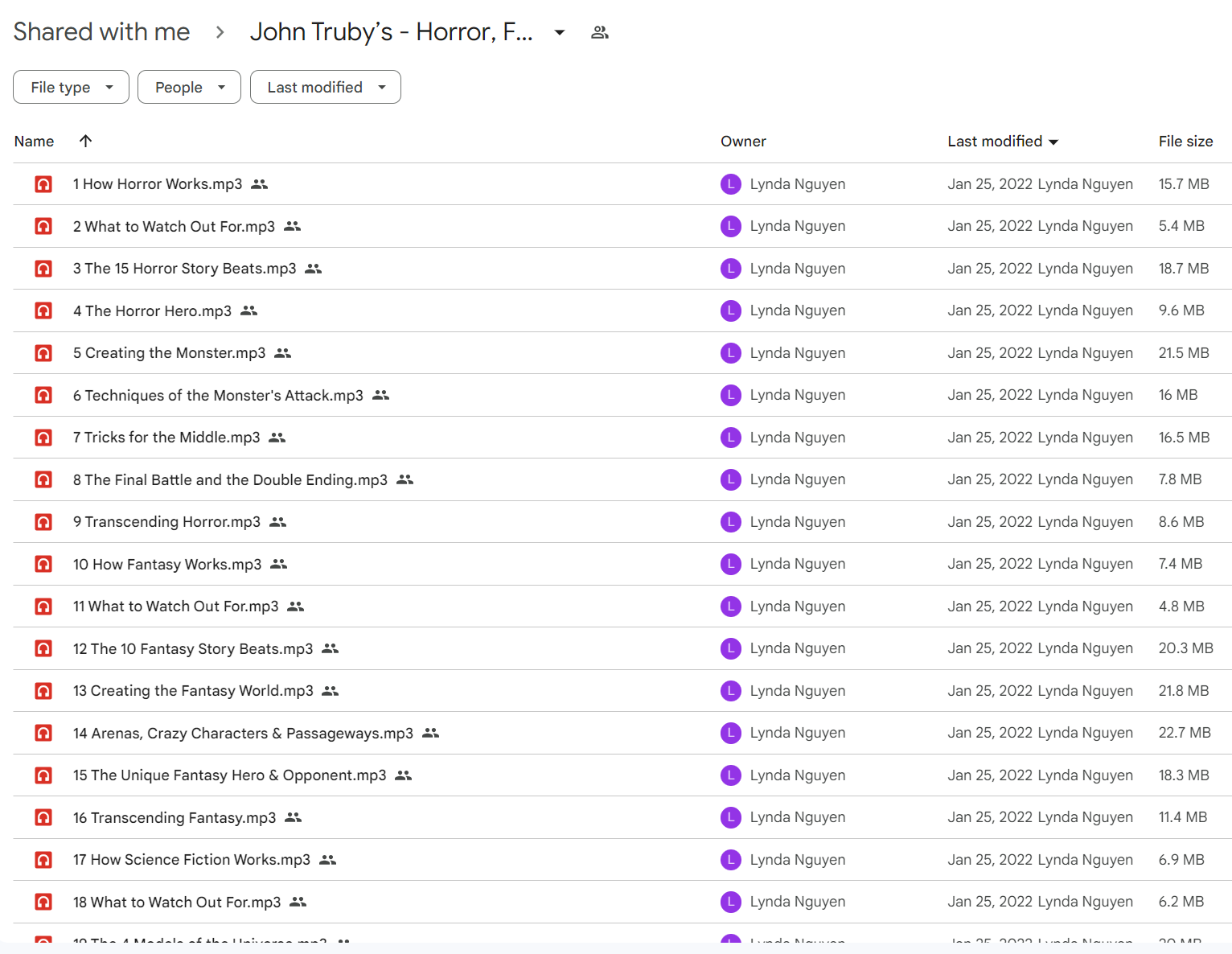Viewport: 1232px width, 954px height.
Task: Click the shared people icon beside the folder title
Action: (600, 32)
